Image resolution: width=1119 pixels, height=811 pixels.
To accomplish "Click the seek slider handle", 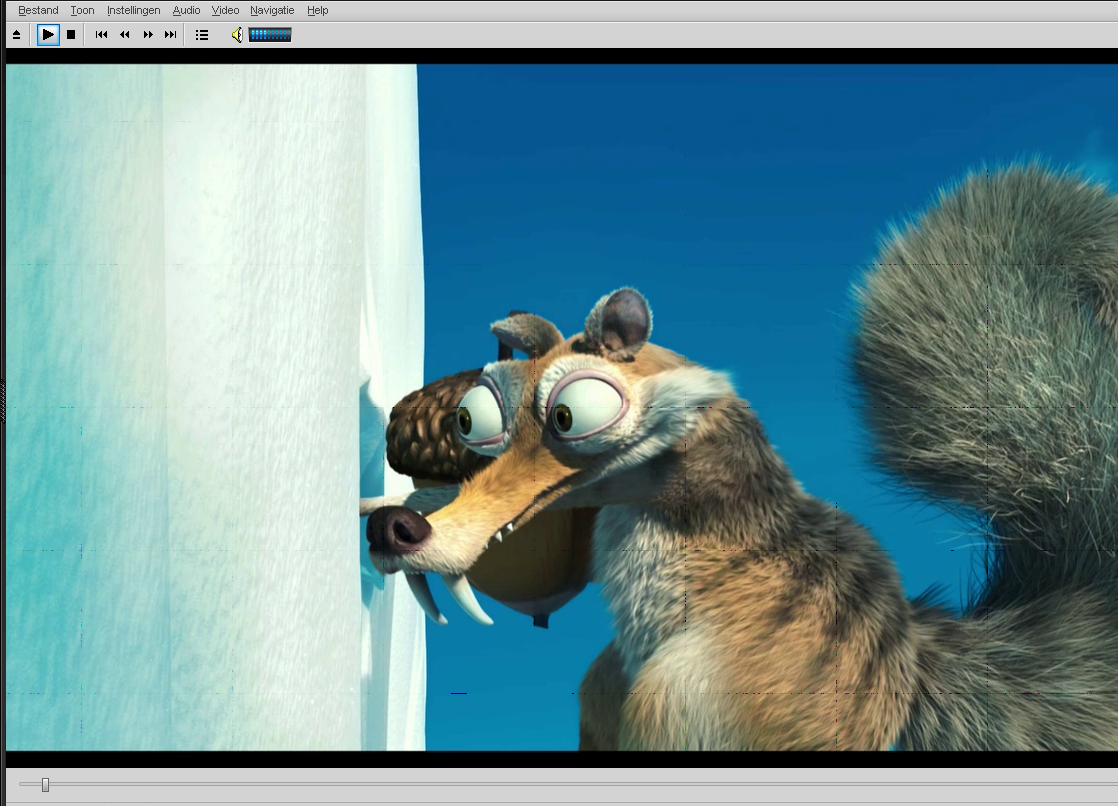I will click(x=45, y=785).
